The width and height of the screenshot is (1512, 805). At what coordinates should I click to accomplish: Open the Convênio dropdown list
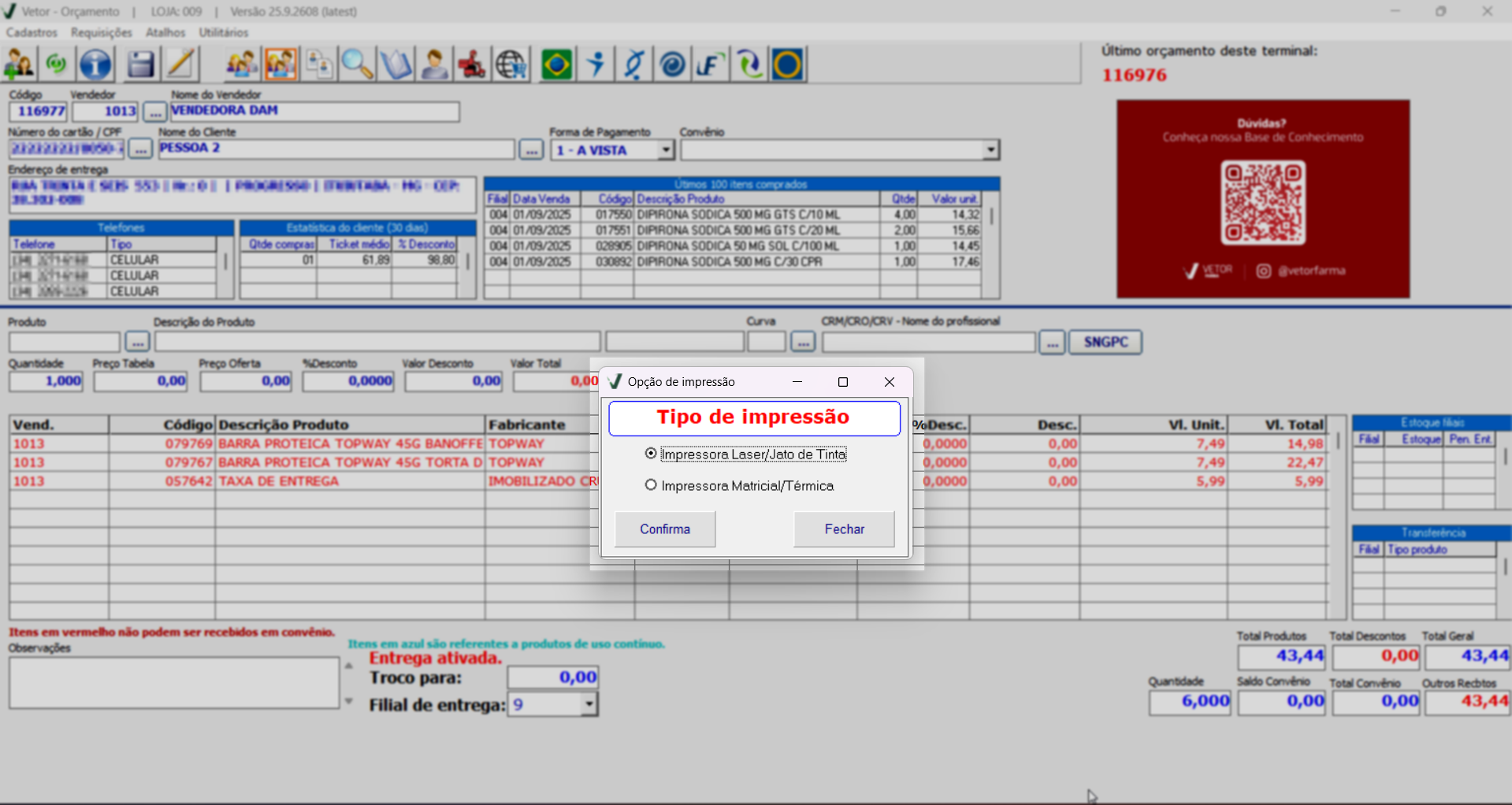[990, 150]
